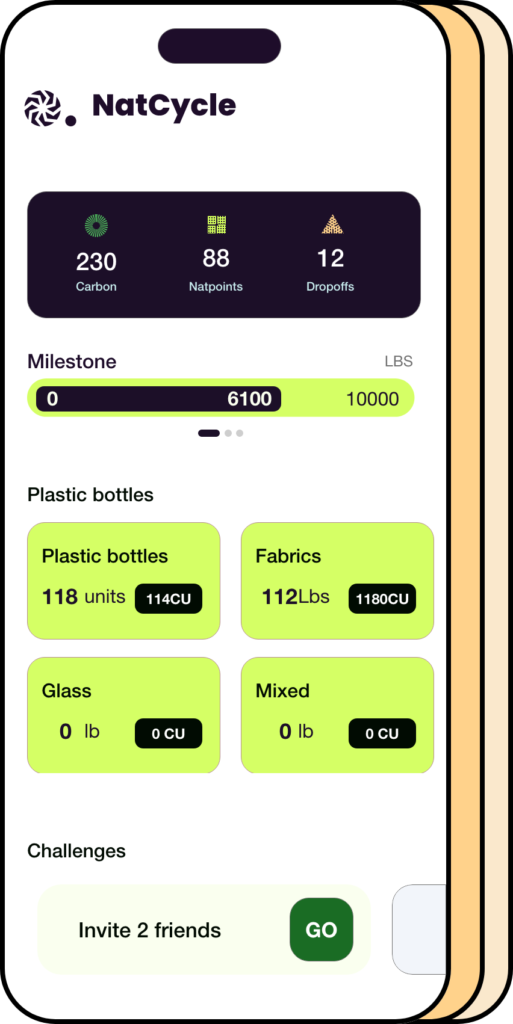Viewport: 513px width, 1024px height.
Task: Tap the 1180CU badge on Fabrics
Action: pos(382,599)
